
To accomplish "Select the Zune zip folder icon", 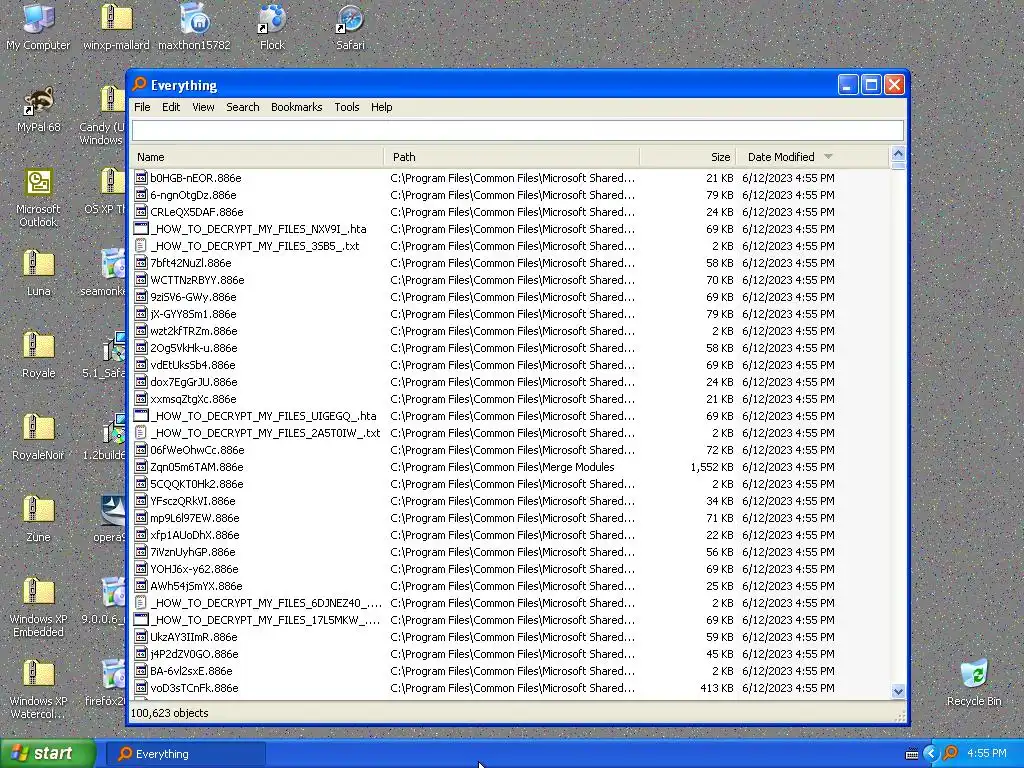I will click(38, 511).
